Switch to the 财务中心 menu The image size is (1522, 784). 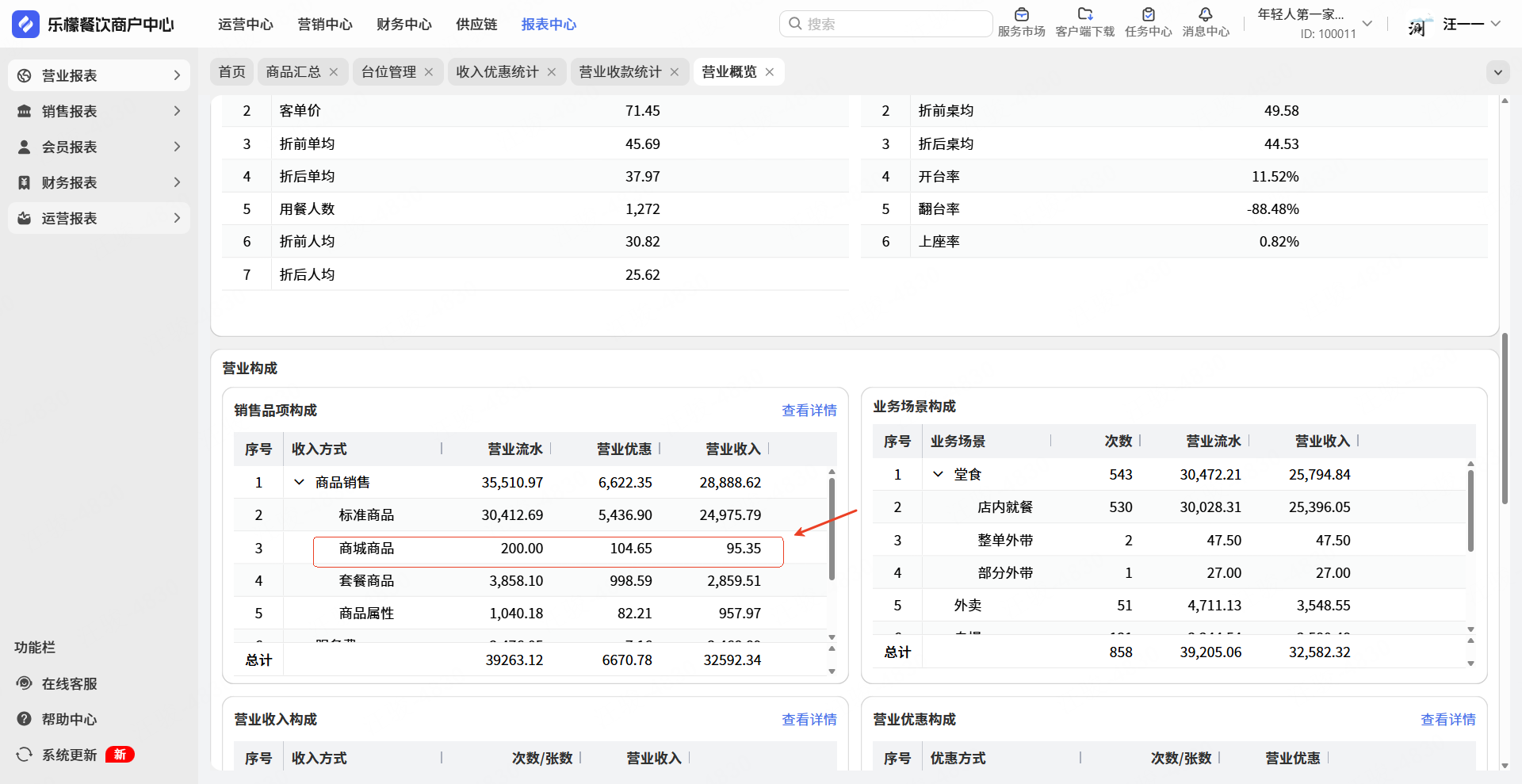click(x=403, y=25)
